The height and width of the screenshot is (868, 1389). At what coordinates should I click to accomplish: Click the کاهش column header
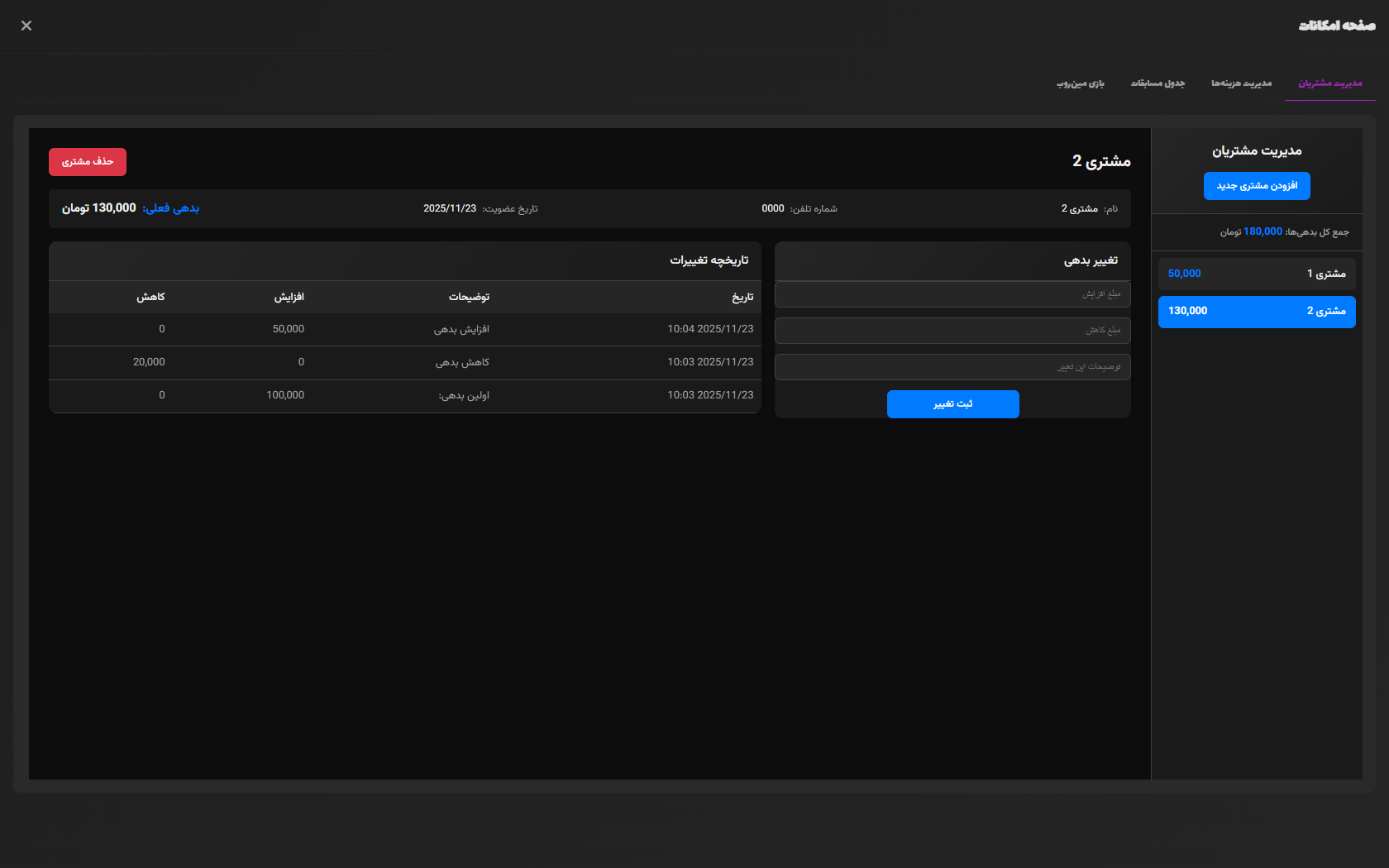(150, 298)
